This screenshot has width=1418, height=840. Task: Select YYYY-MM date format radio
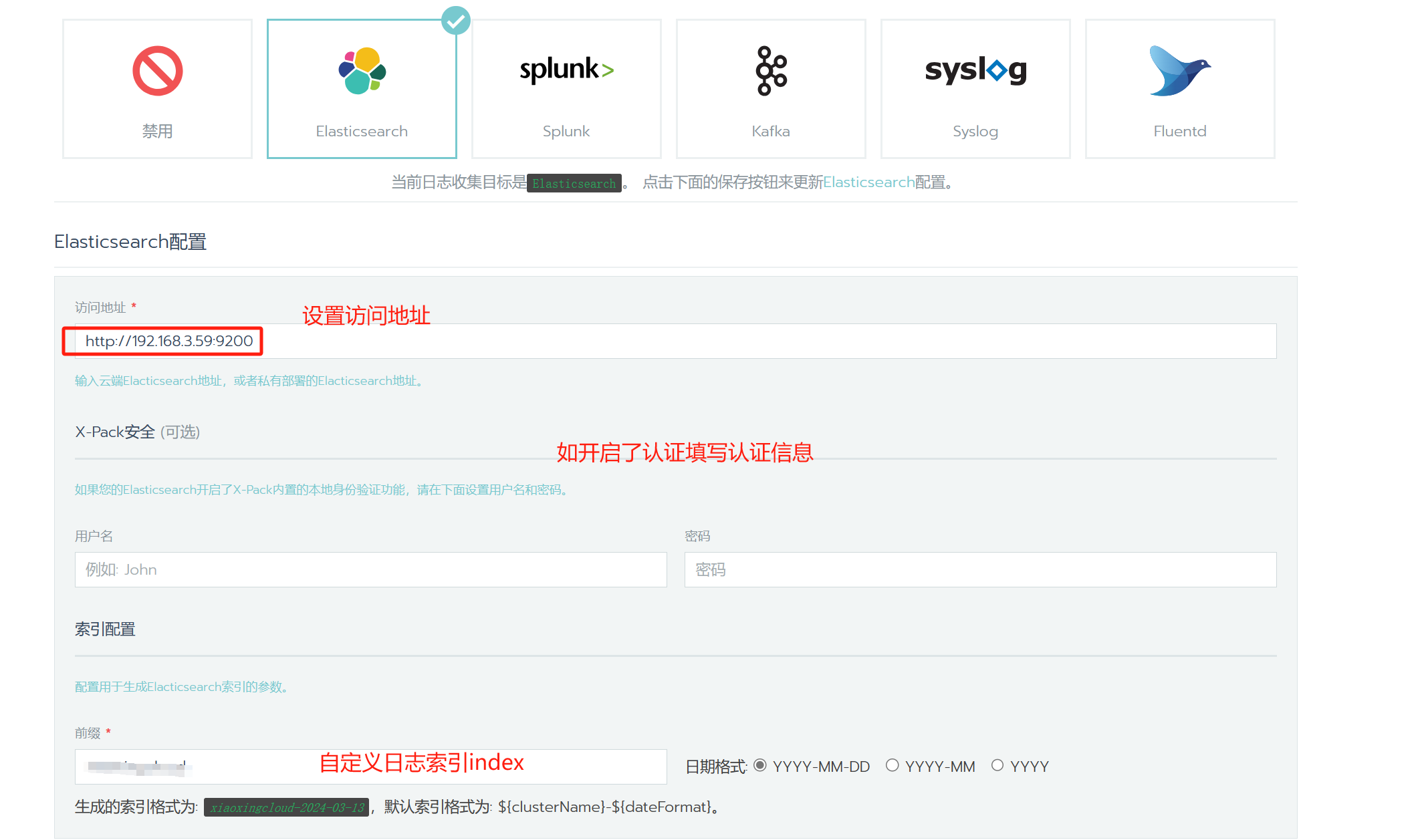892,765
